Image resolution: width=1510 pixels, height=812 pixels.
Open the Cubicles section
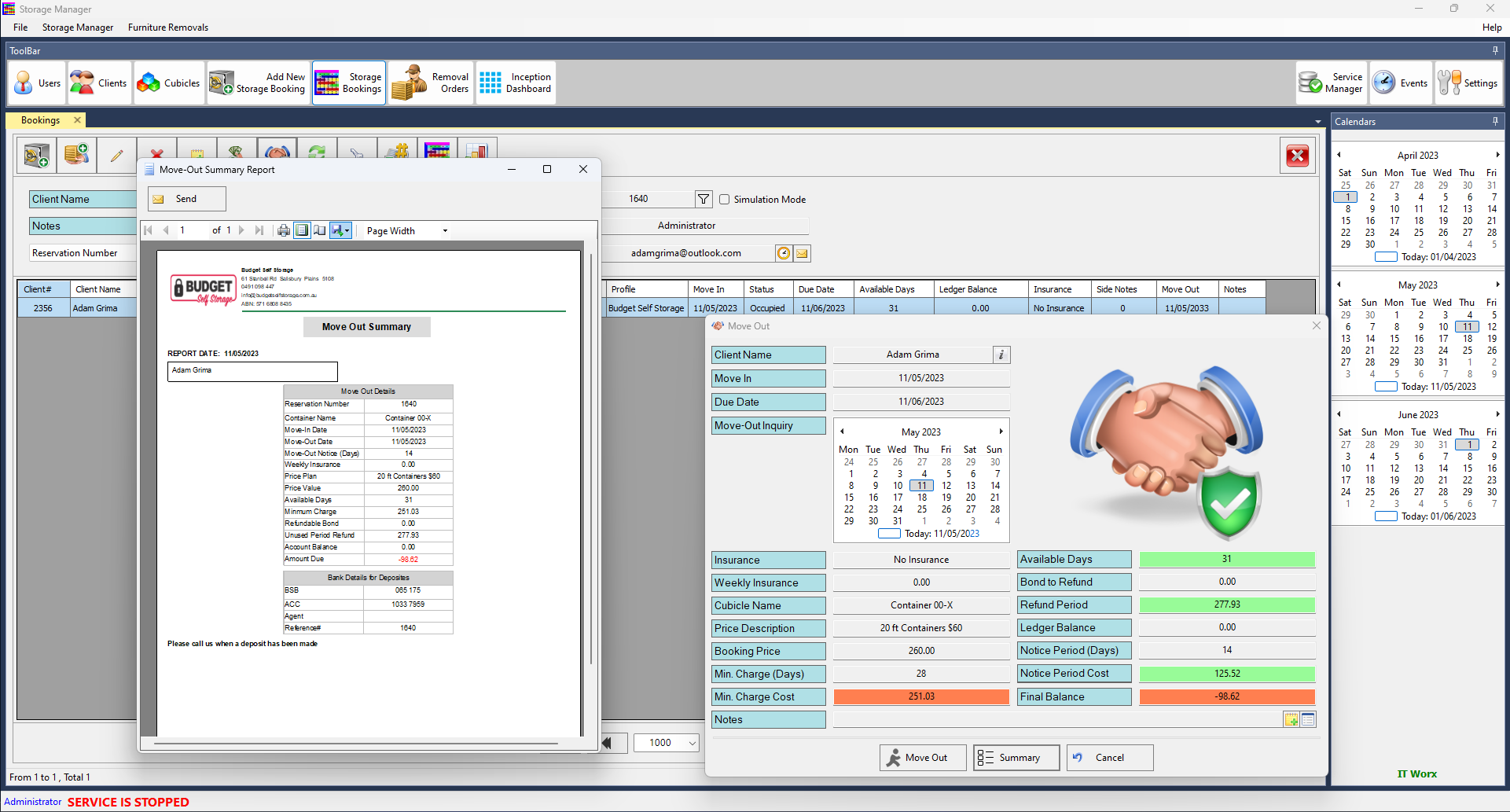169,83
